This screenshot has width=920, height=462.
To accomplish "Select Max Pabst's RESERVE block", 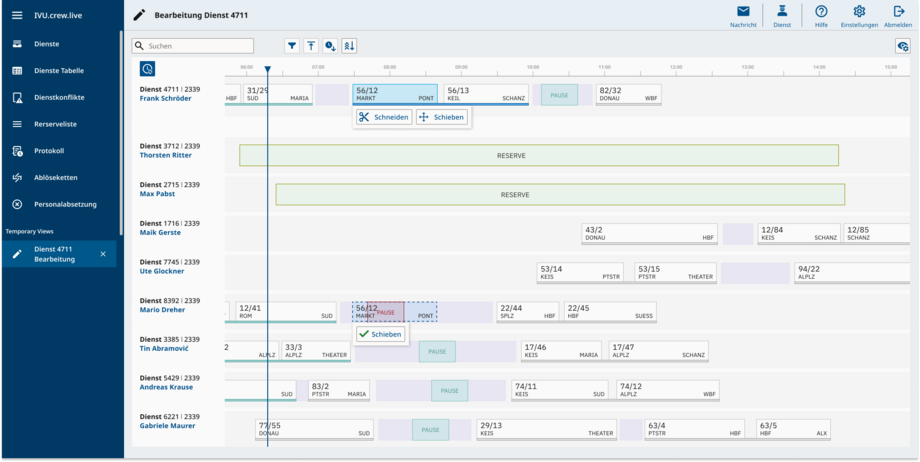I will pos(560,194).
